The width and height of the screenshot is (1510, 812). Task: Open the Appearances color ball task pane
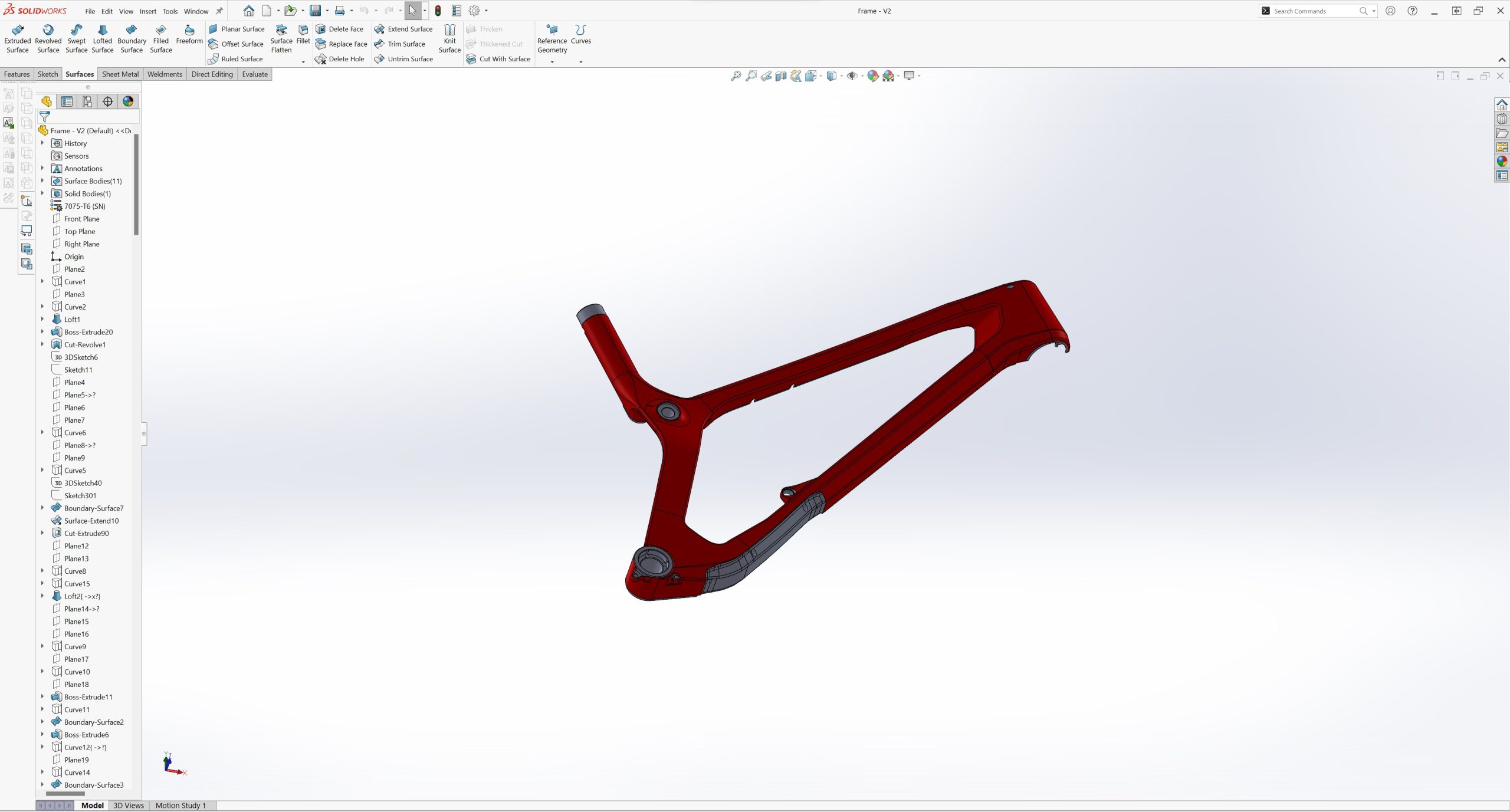(x=1501, y=162)
